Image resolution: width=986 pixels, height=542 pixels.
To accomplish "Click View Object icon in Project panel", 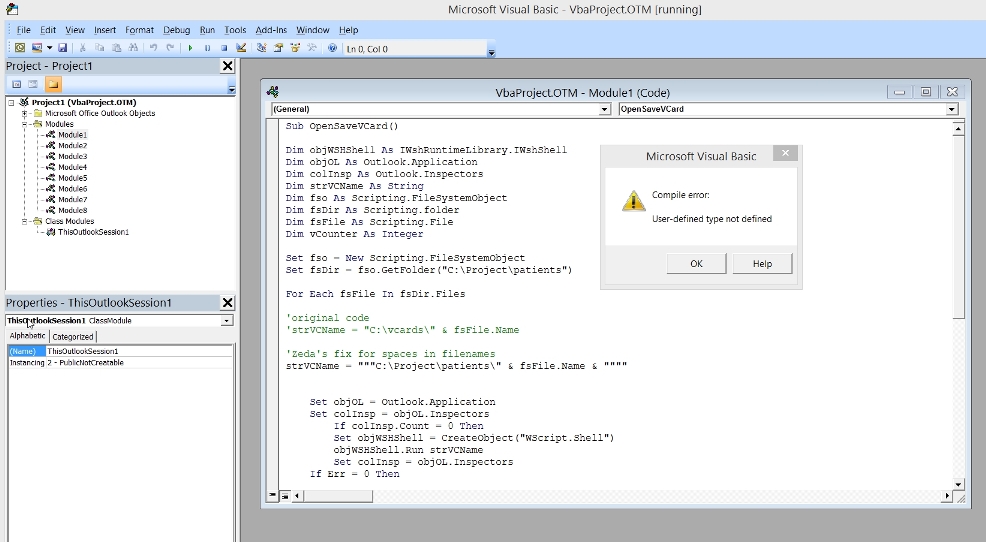I will (33, 84).
